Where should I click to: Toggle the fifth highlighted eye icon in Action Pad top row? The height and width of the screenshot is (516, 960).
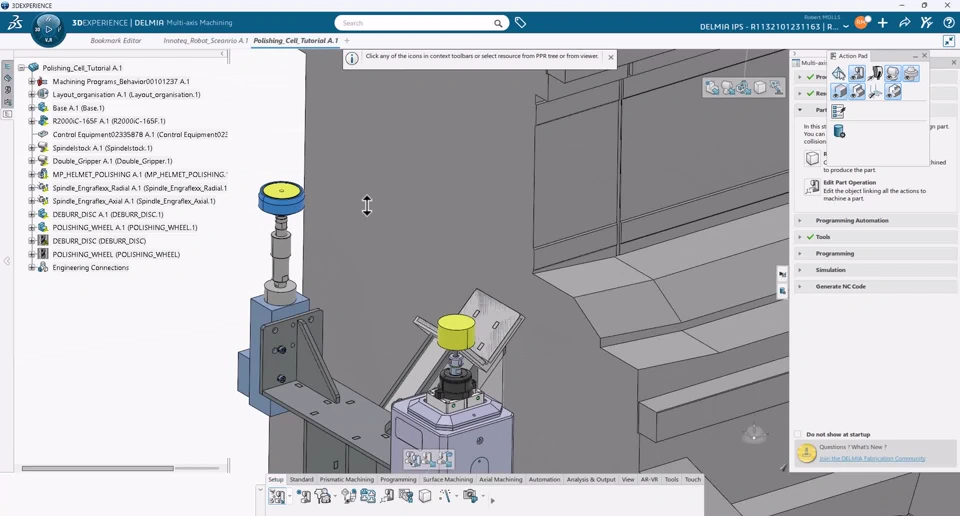click(911, 73)
